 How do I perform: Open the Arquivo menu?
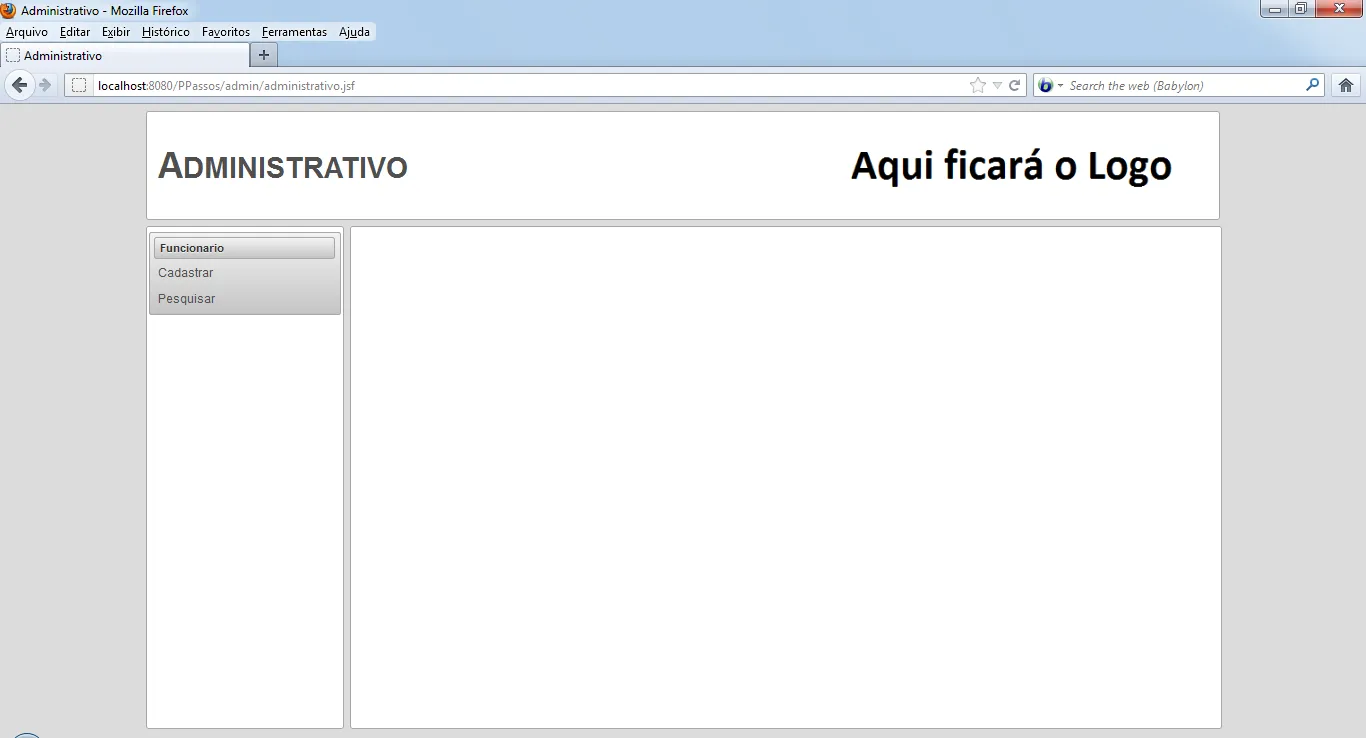[x=27, y=32]
